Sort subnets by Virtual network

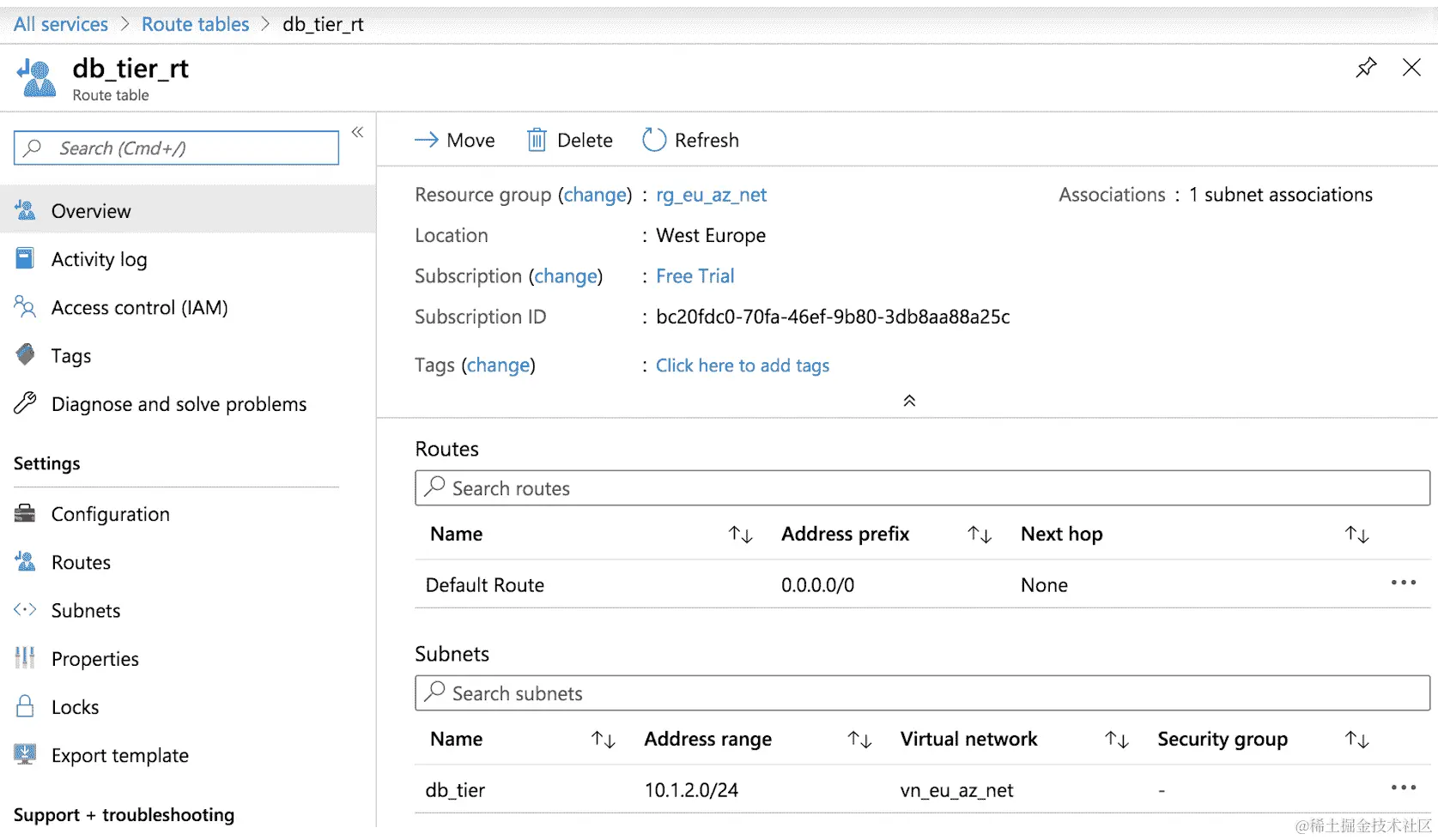tap(1116, 740)
